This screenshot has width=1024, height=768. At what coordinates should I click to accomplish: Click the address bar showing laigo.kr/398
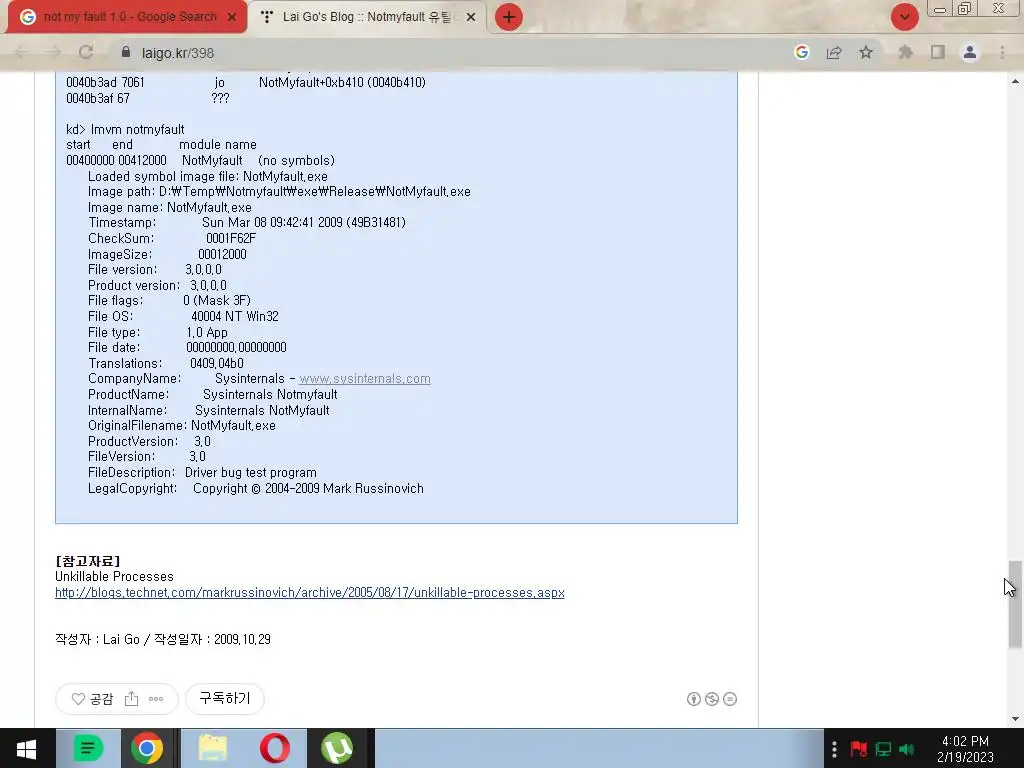(451, 53)
